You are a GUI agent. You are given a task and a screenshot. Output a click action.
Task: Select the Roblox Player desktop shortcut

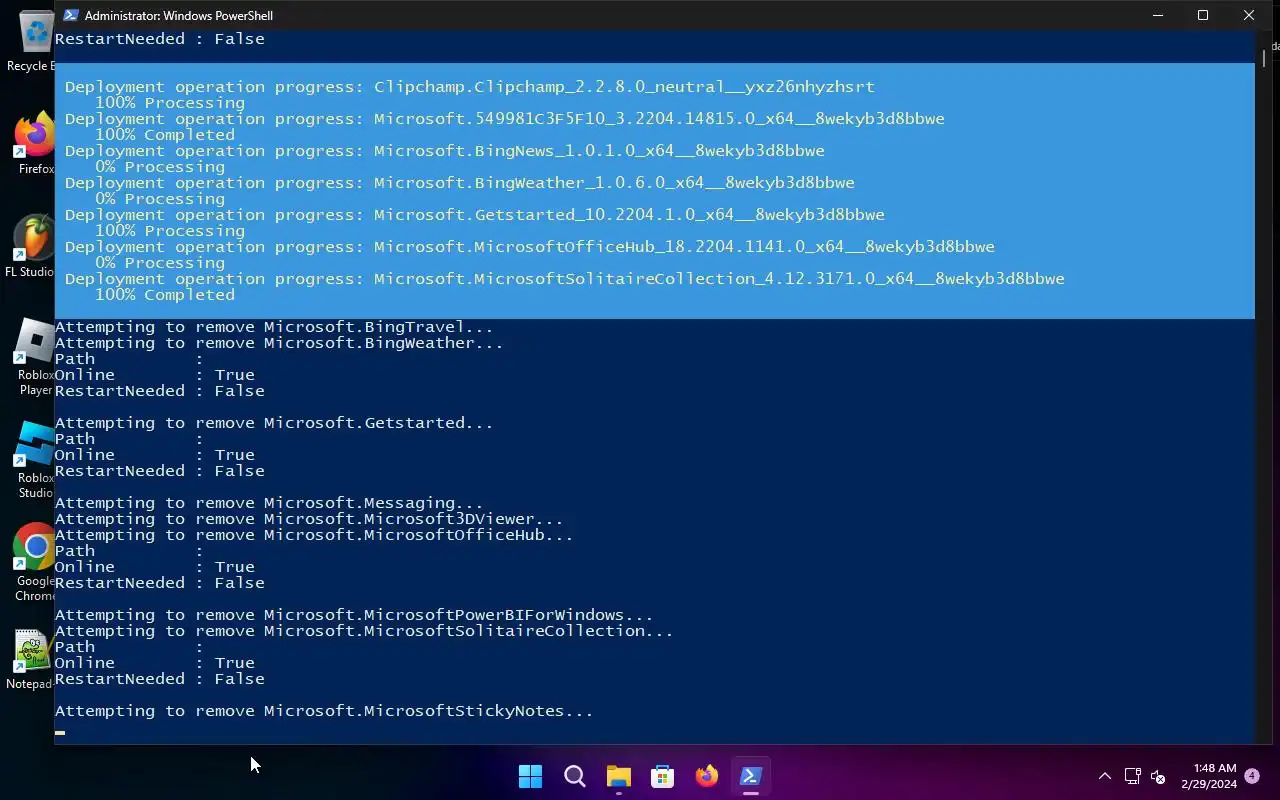34,357
